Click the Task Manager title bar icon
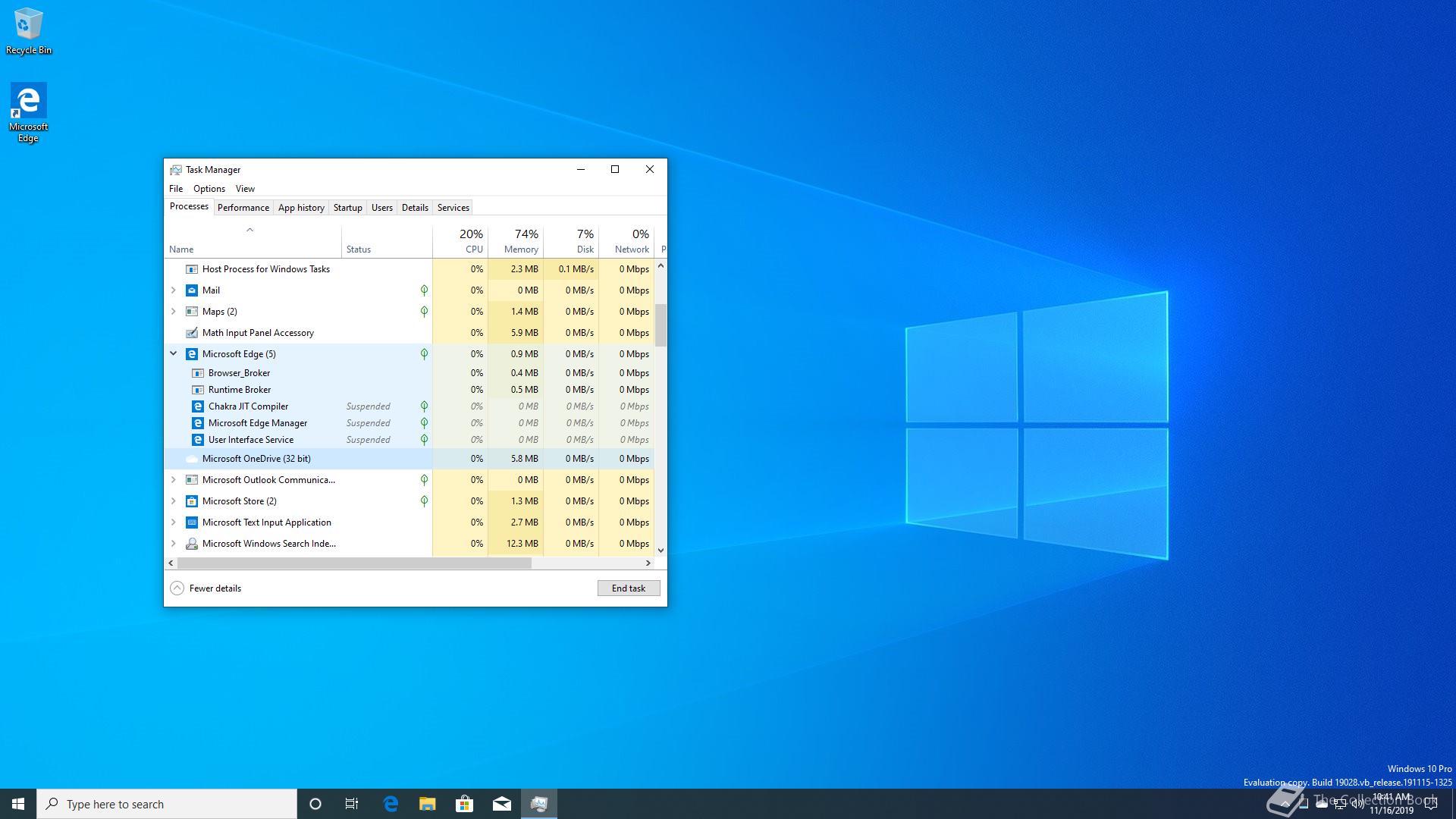 pyautogui.click(x=176, y=170)
